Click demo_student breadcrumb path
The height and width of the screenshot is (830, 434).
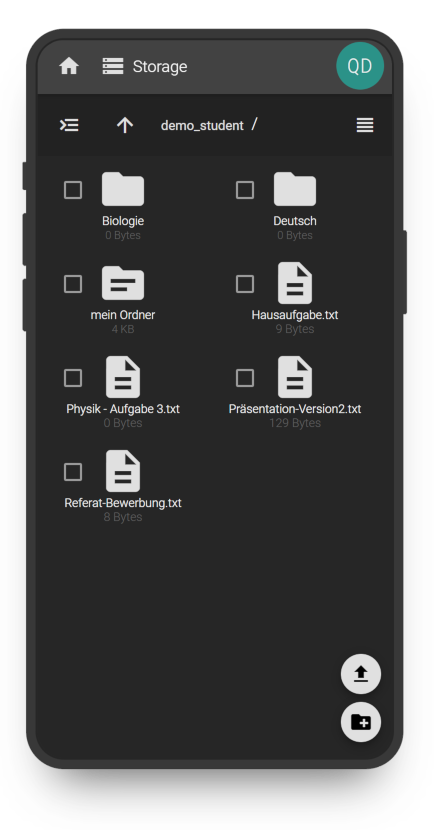202,125
